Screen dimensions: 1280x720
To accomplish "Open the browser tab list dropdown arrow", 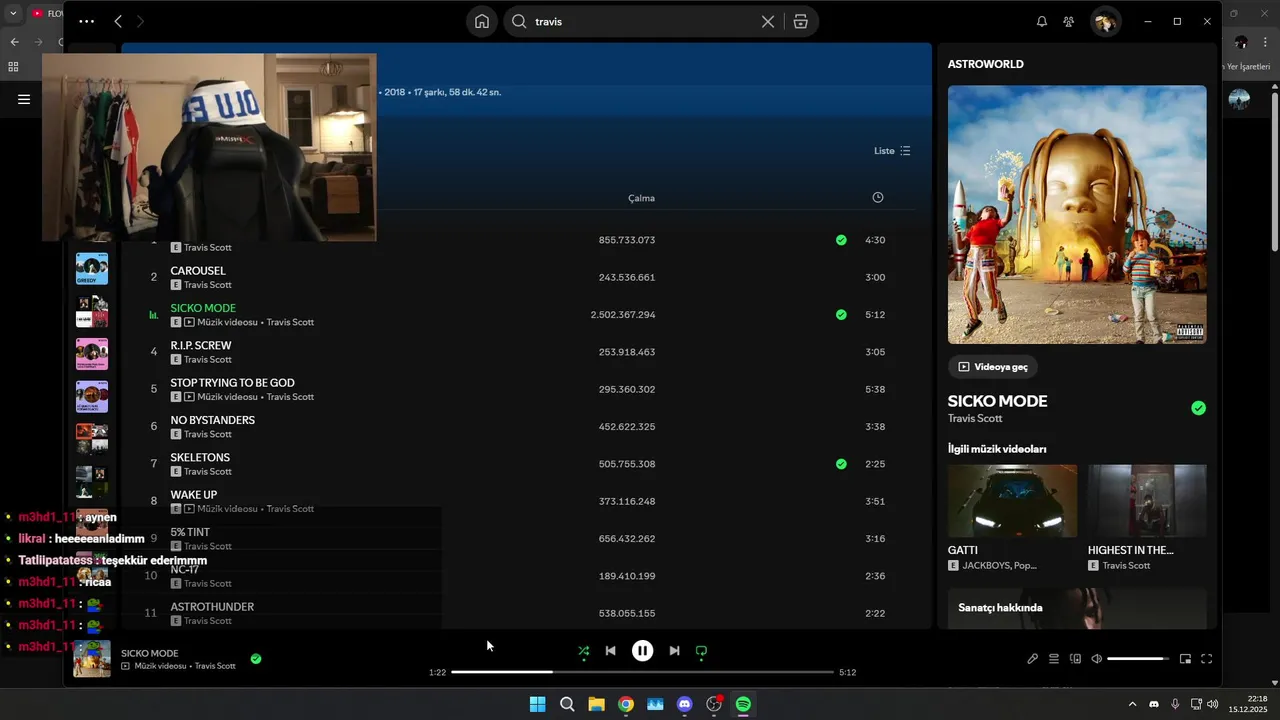I will [12, 13].
